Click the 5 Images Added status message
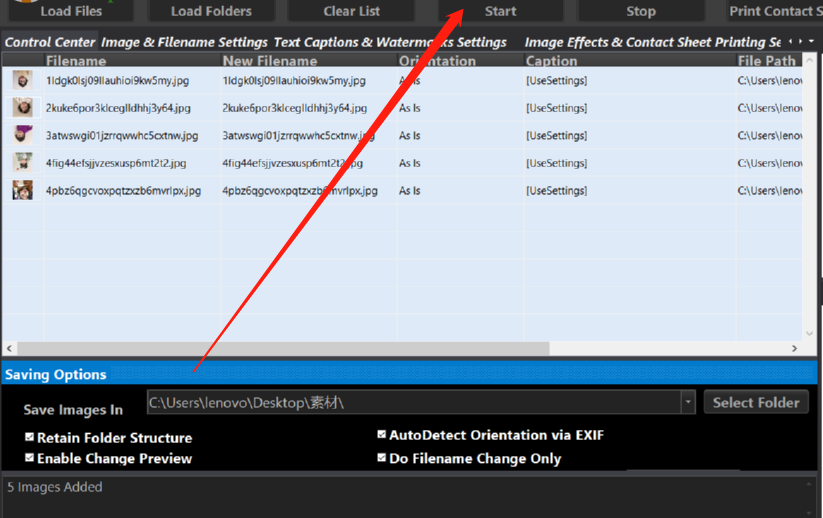 coord(55,487)
